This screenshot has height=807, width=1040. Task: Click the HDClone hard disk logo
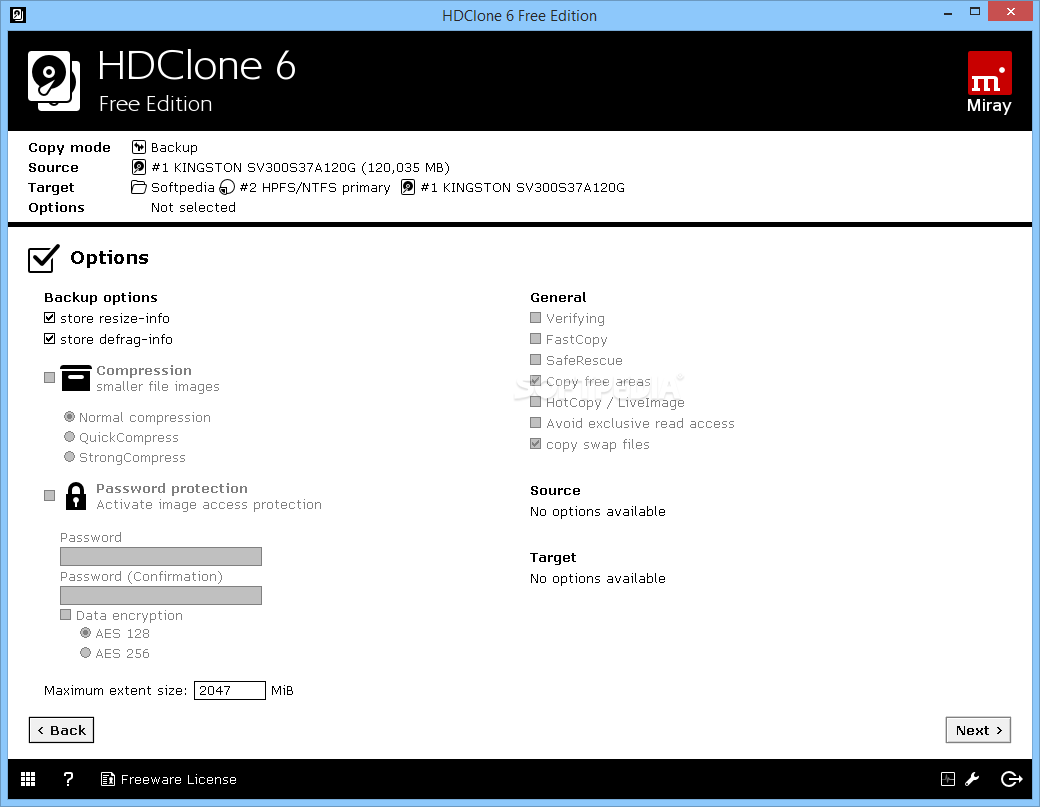pyautogui.click(x=54, y=81)
